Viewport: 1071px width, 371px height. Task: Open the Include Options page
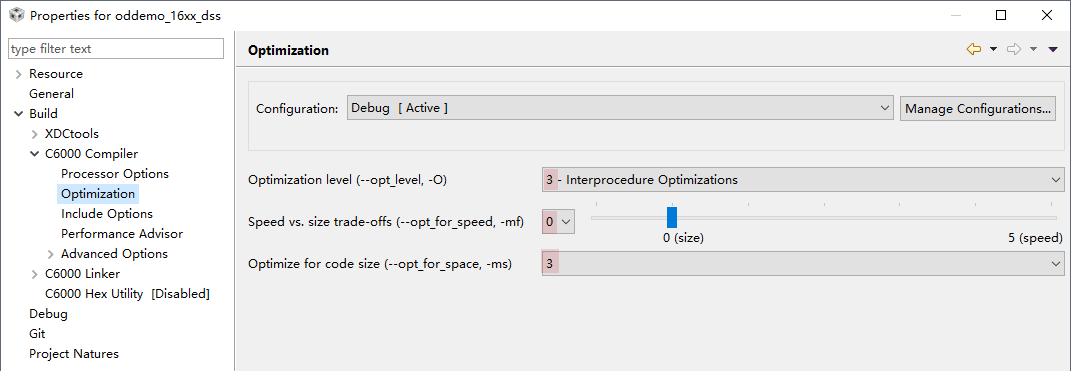pyautogui.click(x=107, y=214)
